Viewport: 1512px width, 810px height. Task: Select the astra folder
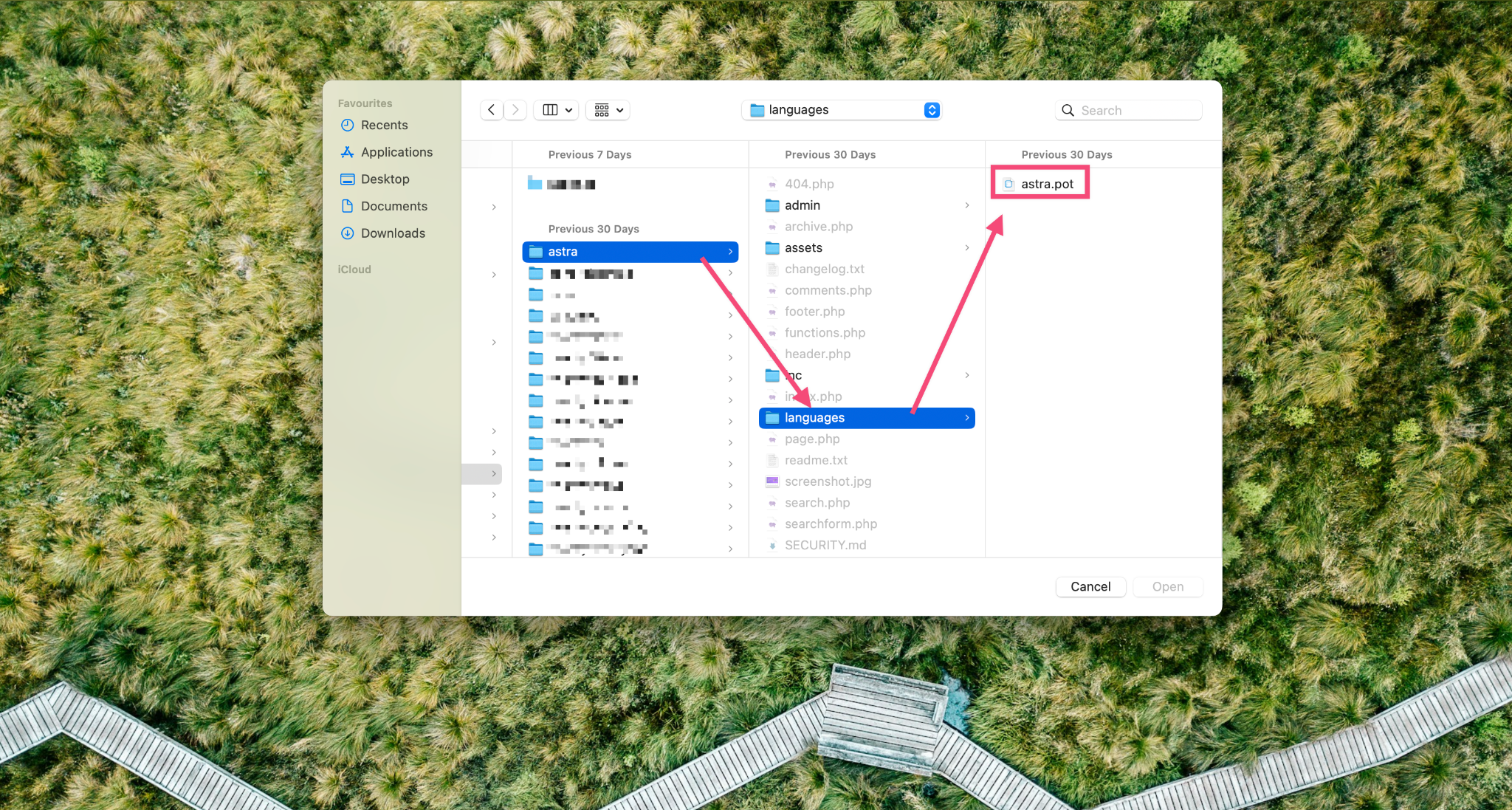563,252
